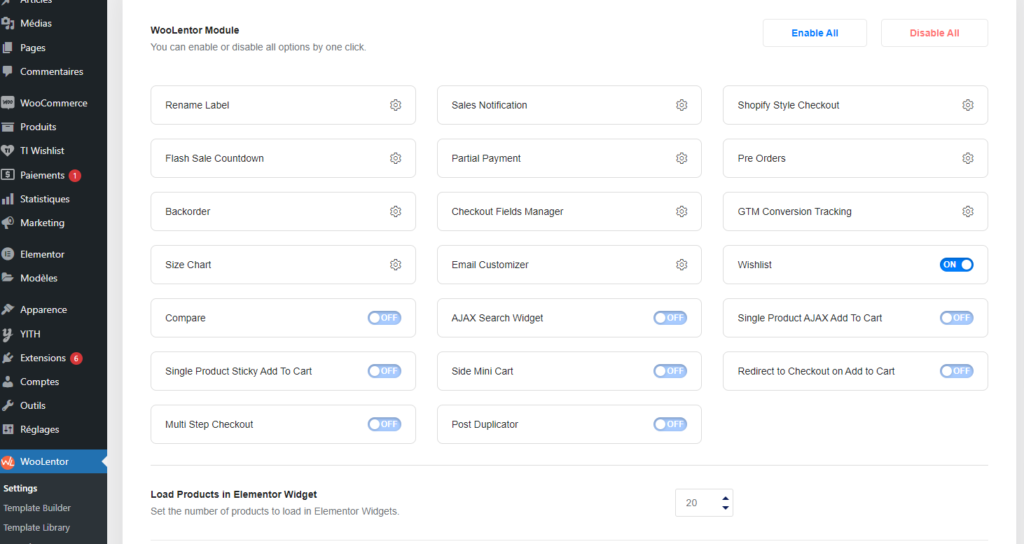Viewport: 1024px width, 544px height.
Task: Click the Sales Notification gear icon
Action: tap(681, 105)
